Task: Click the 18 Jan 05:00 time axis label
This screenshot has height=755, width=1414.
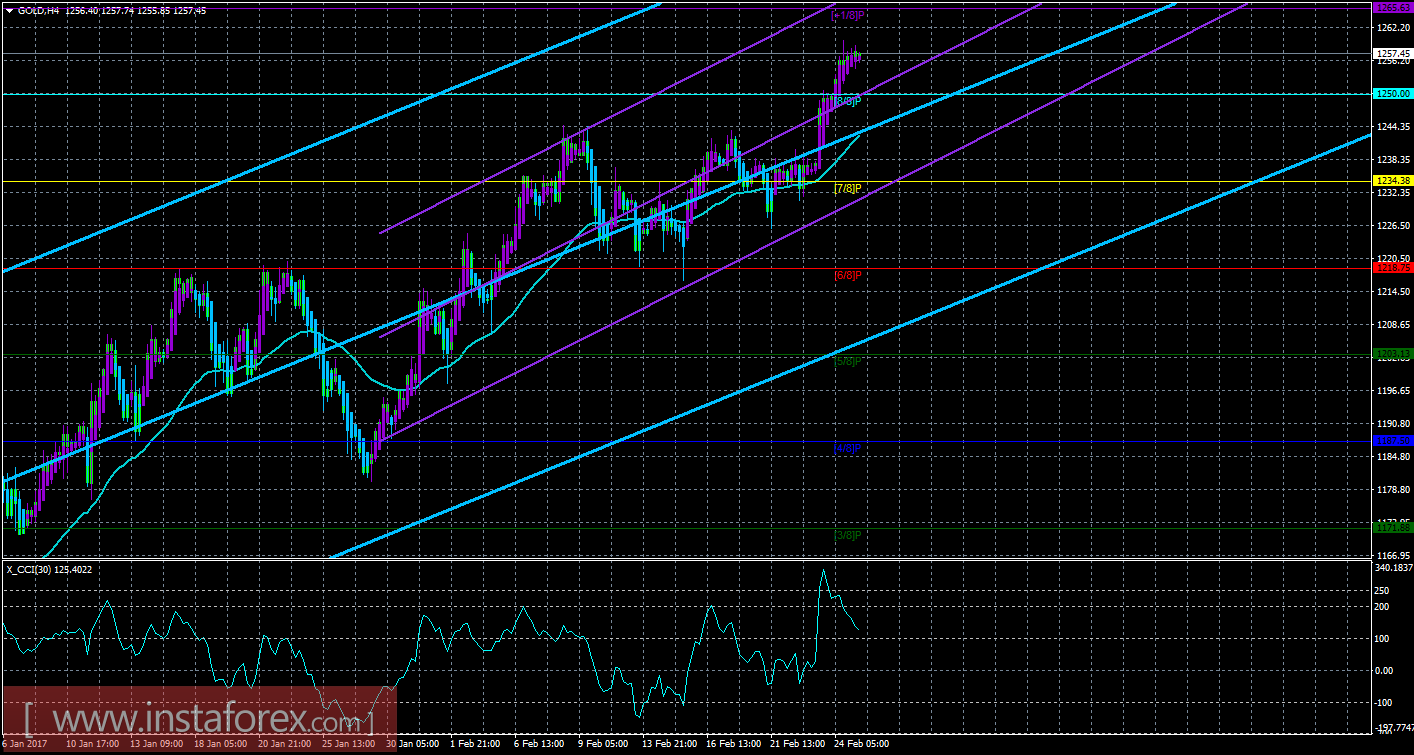Action: [x=222, y=744]
